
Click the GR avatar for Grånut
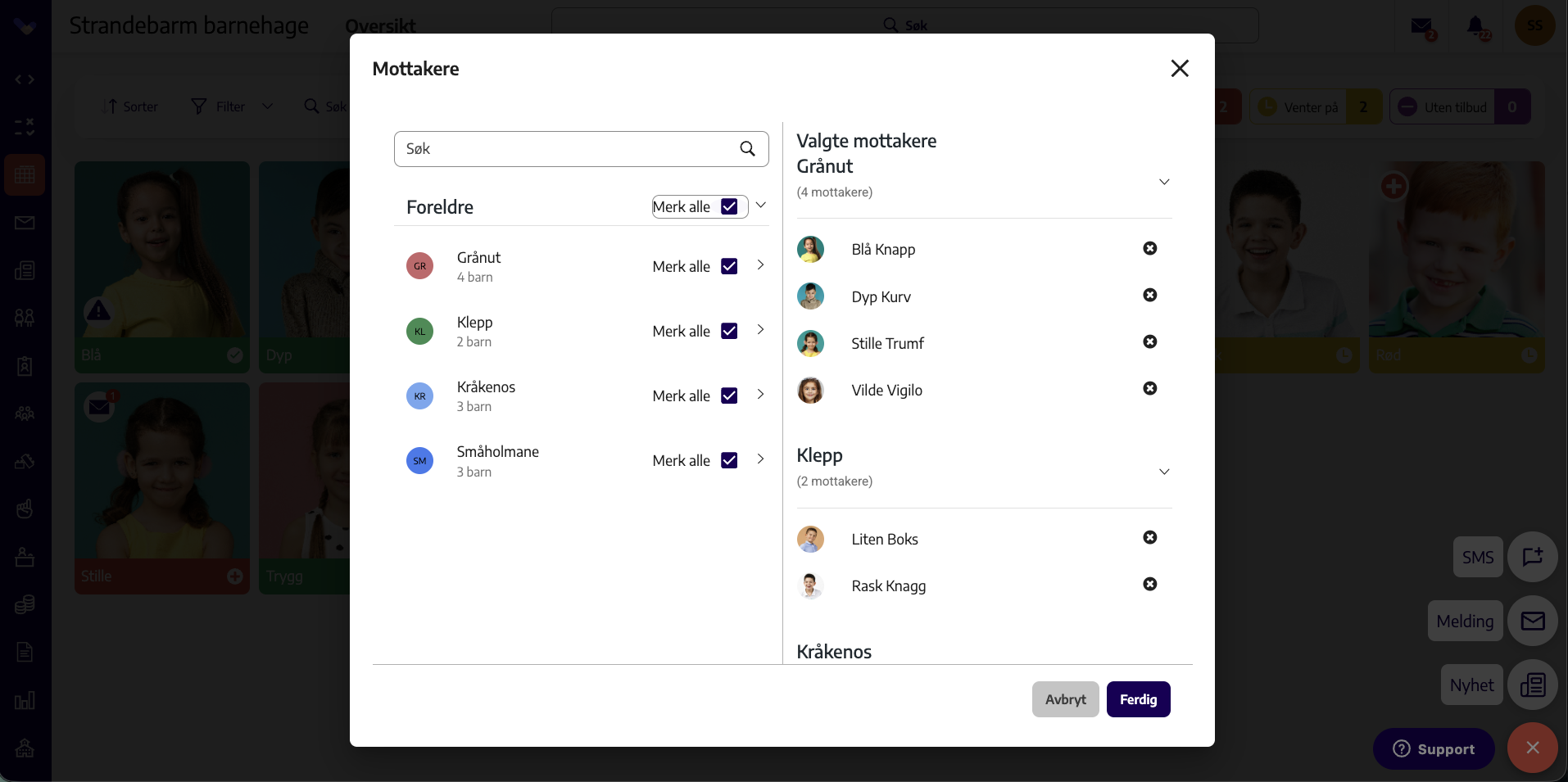(x=419, y=266)
